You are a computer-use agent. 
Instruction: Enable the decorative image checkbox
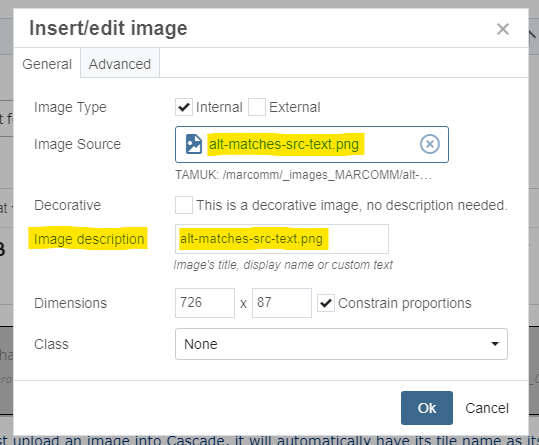(184, 205)
